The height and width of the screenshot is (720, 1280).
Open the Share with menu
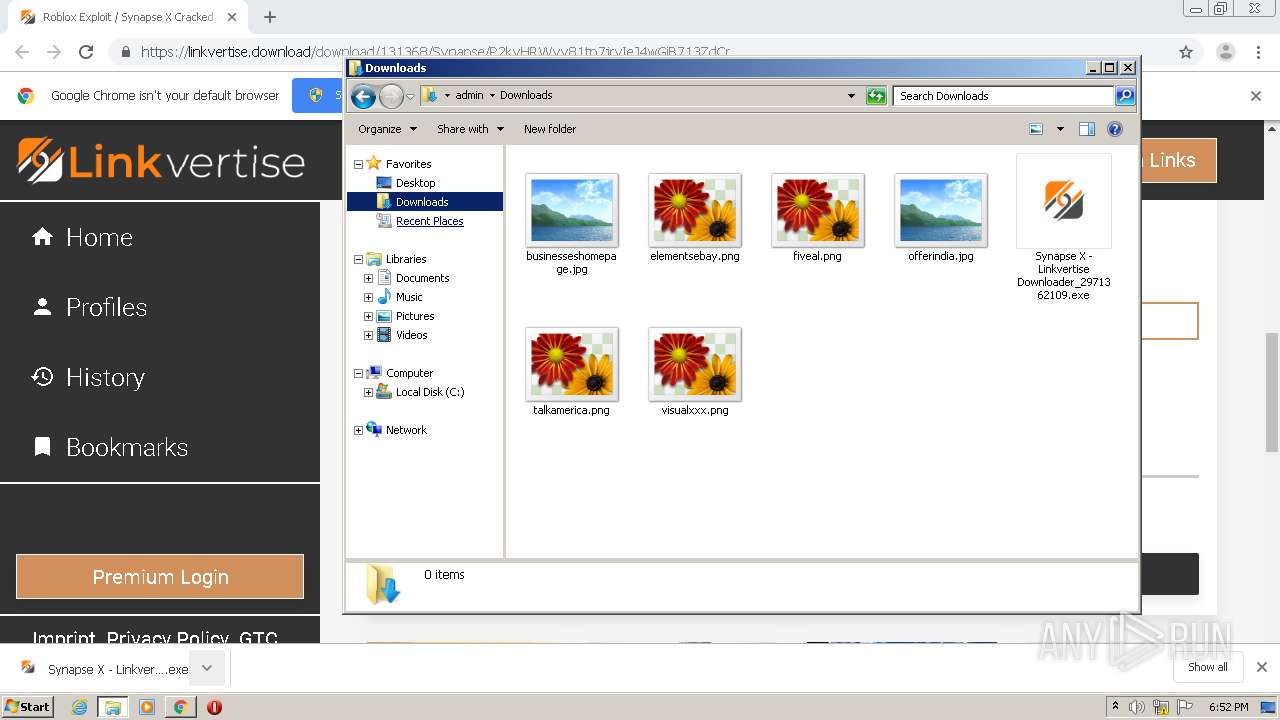pos(470,129)
